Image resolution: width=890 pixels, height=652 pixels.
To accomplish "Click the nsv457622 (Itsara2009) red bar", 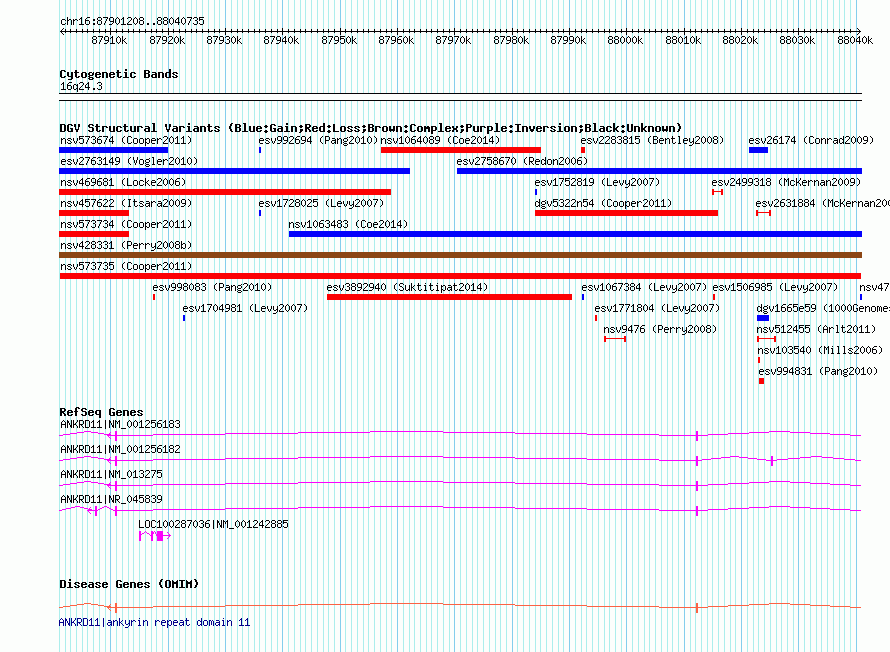I will tap(94, 213).
